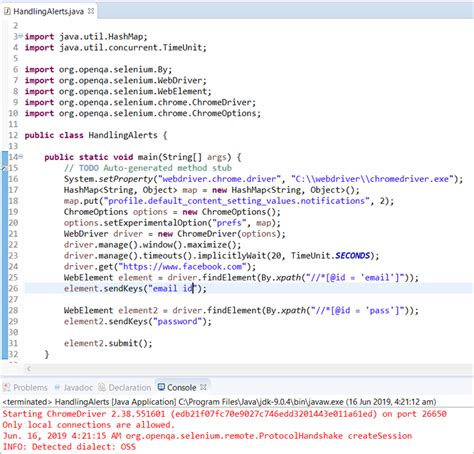474x454 pixels.
Task: Click the Console monitor icon
Action: pyautogui.click(x=161, y=387)
